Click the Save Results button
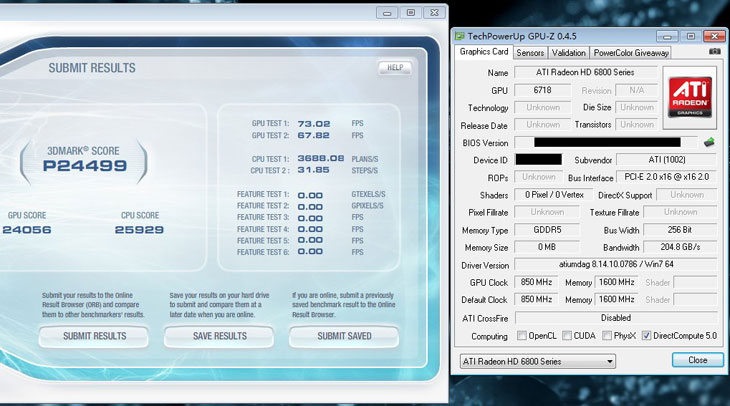The width and height of the screenshot is (730, 406). [219, 336]
